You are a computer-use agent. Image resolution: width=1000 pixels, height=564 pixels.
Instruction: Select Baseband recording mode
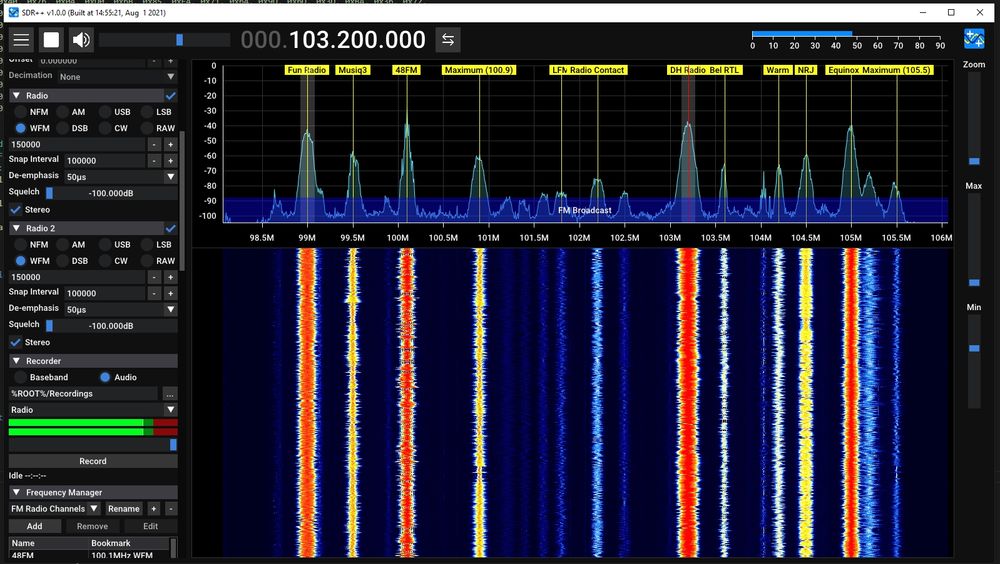tap(21, 377)
